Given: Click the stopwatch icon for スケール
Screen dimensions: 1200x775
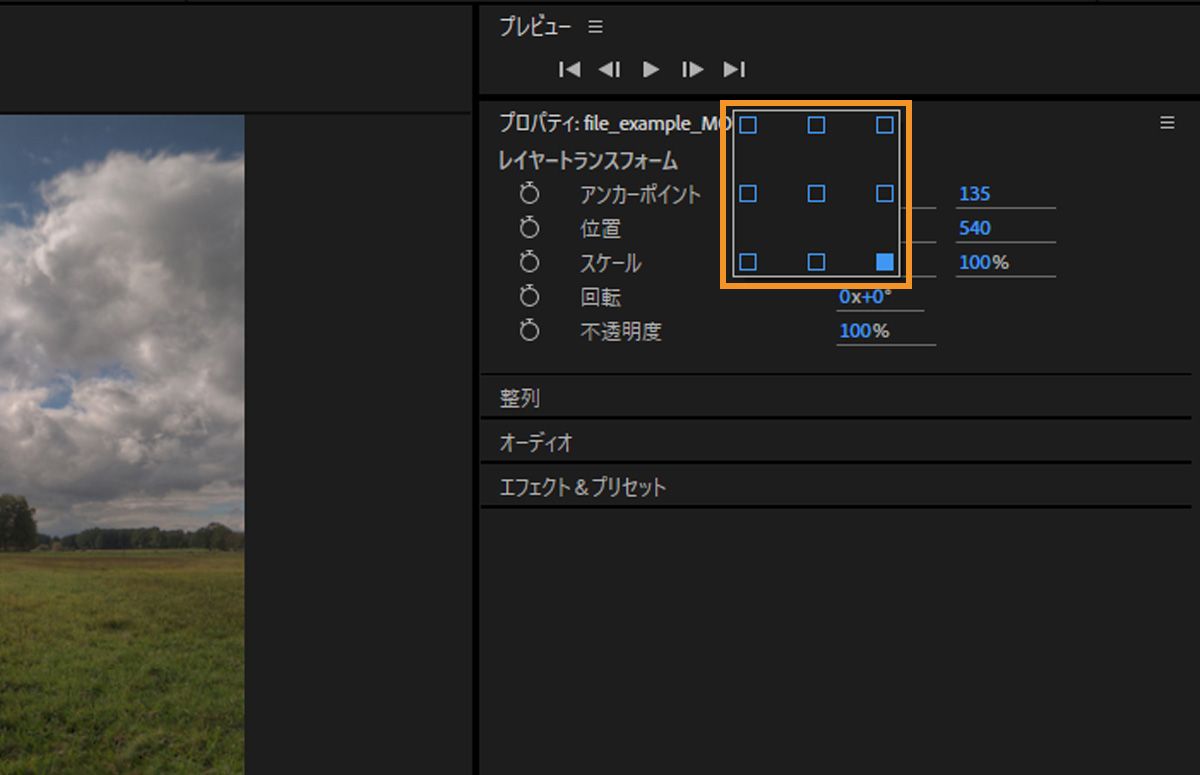Looking at the screenshot, I should tap(529, 262).
